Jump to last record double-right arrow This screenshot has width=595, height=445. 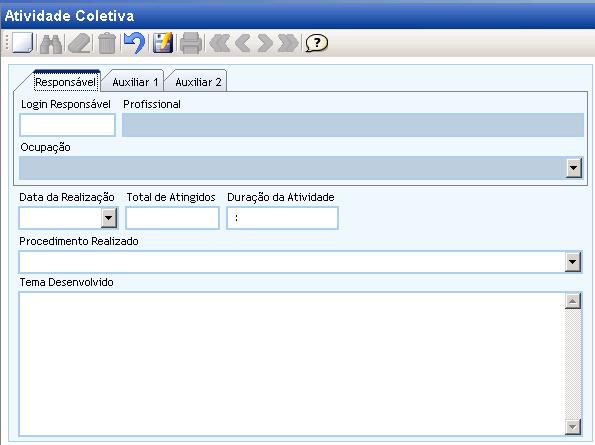point(288,43)
